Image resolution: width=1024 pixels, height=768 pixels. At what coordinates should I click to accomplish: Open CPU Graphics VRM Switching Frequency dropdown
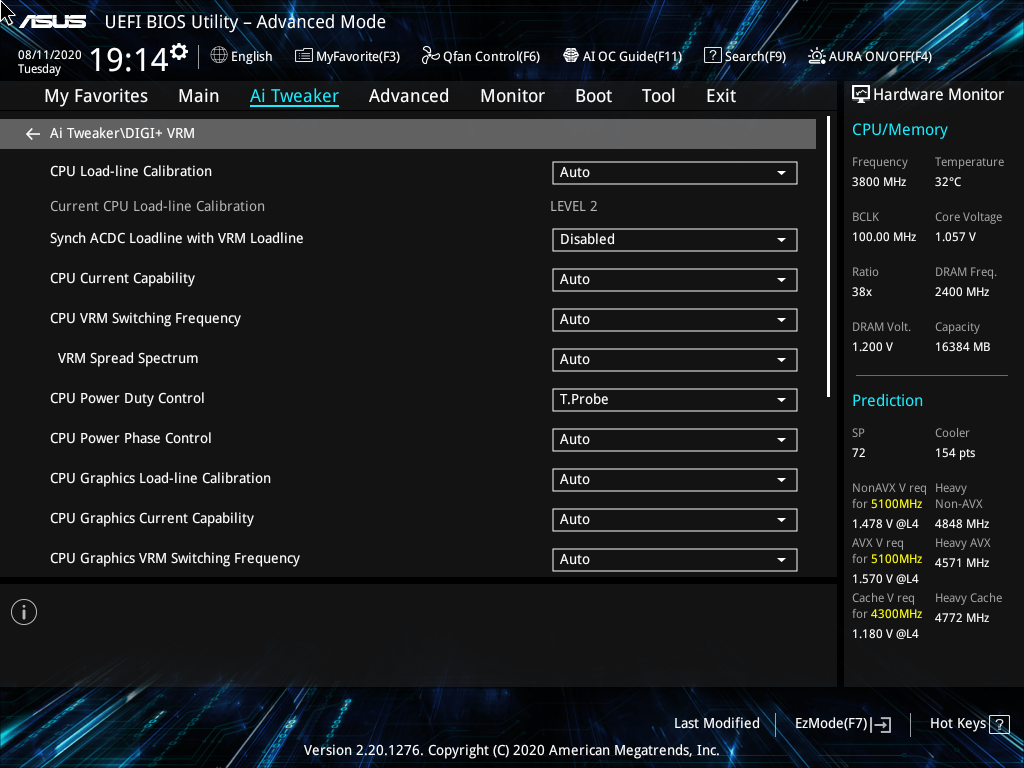[x=675, y=560]
